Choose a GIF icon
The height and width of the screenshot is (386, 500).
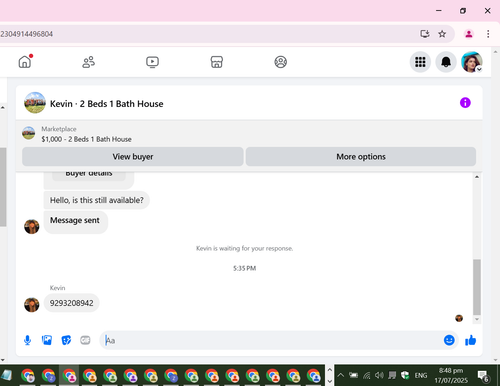[85, 340]
